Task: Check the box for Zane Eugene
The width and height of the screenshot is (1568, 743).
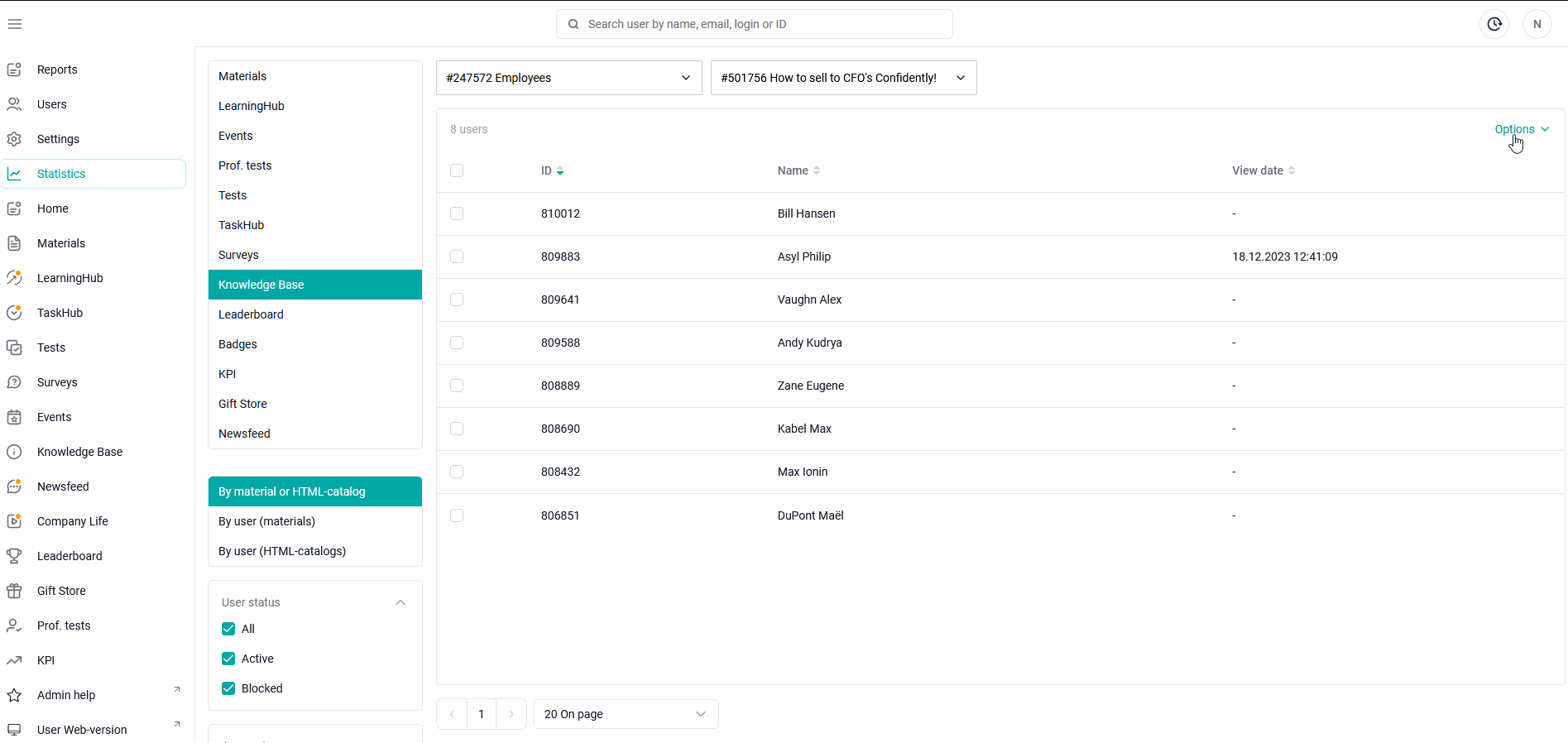Action: pyautogui.click(x=457, y=386)
